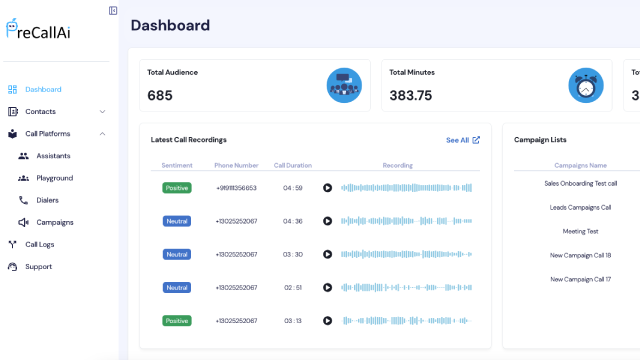
Task: Click the Dashboard grid icon in the sidebar
Action: (13, 89)
